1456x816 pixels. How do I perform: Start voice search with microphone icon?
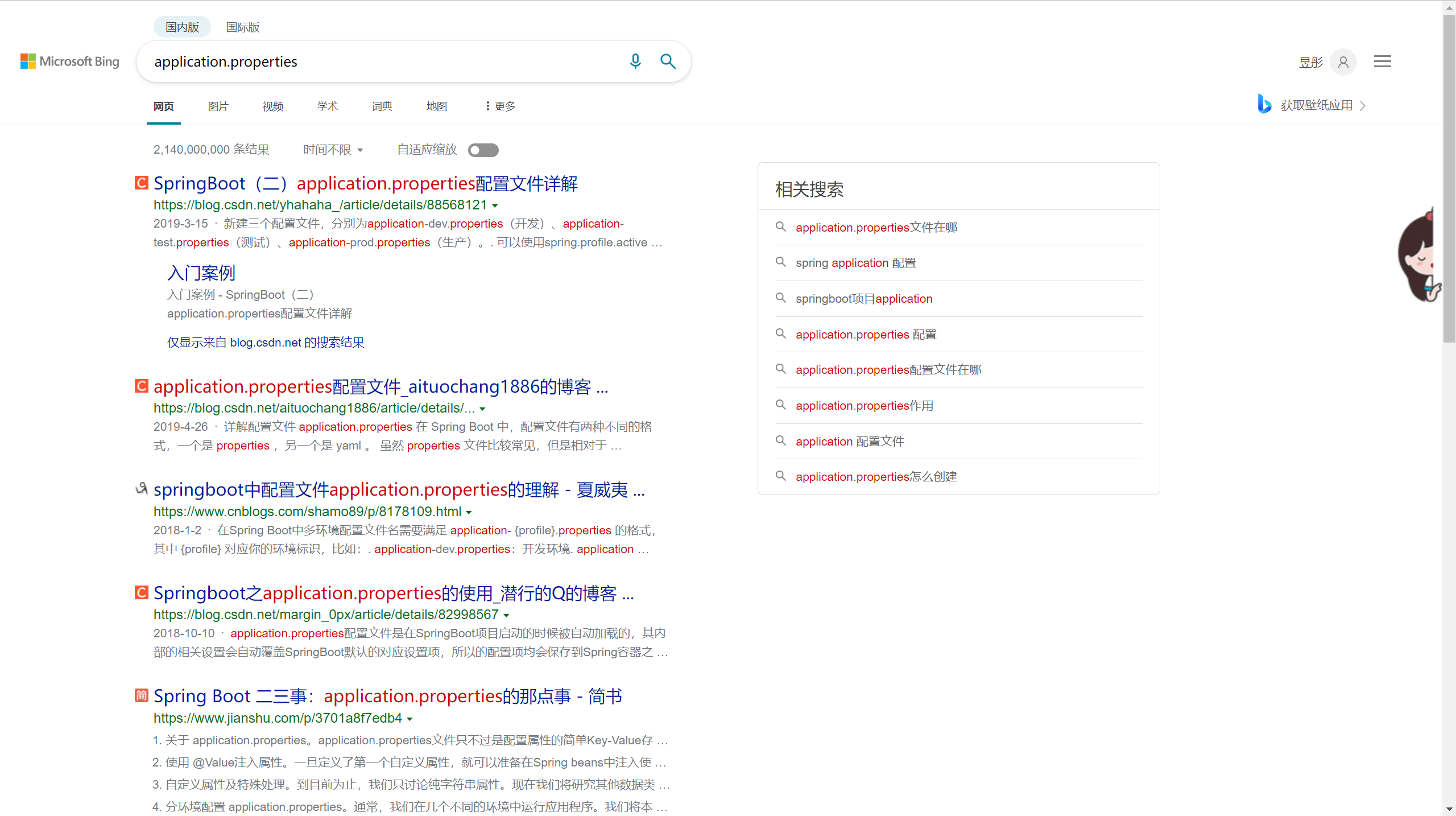pyautogui.click(x=635, y=61)
